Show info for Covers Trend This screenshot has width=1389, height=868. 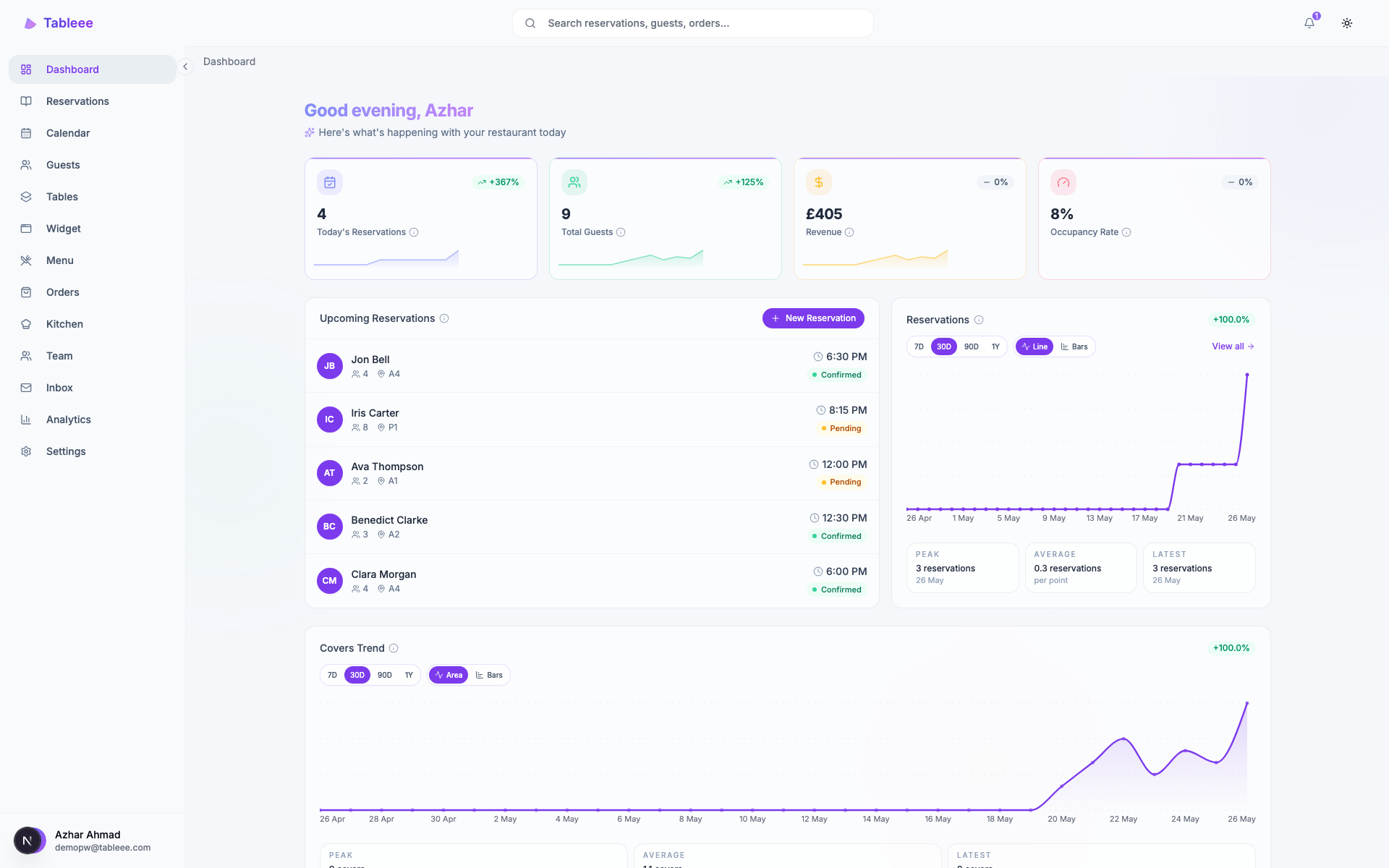[394, 648]
